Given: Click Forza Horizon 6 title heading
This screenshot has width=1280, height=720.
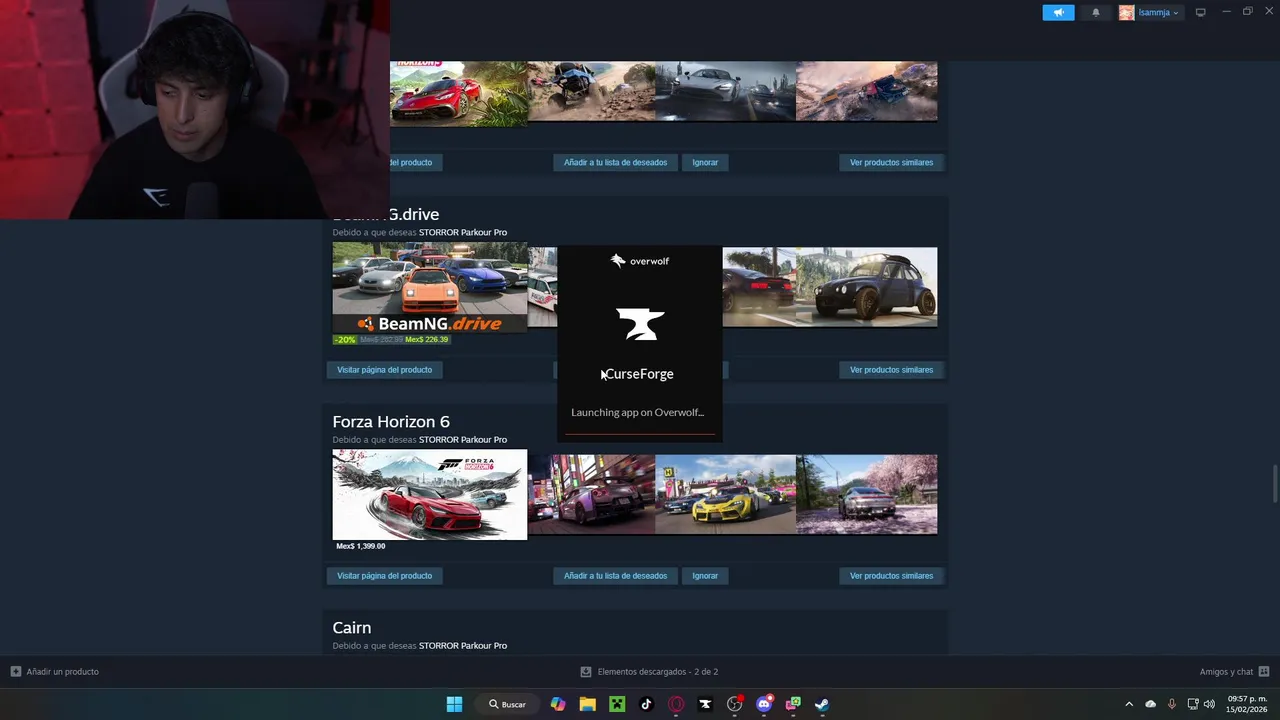Looking at the screenshot, I should 391,421.
